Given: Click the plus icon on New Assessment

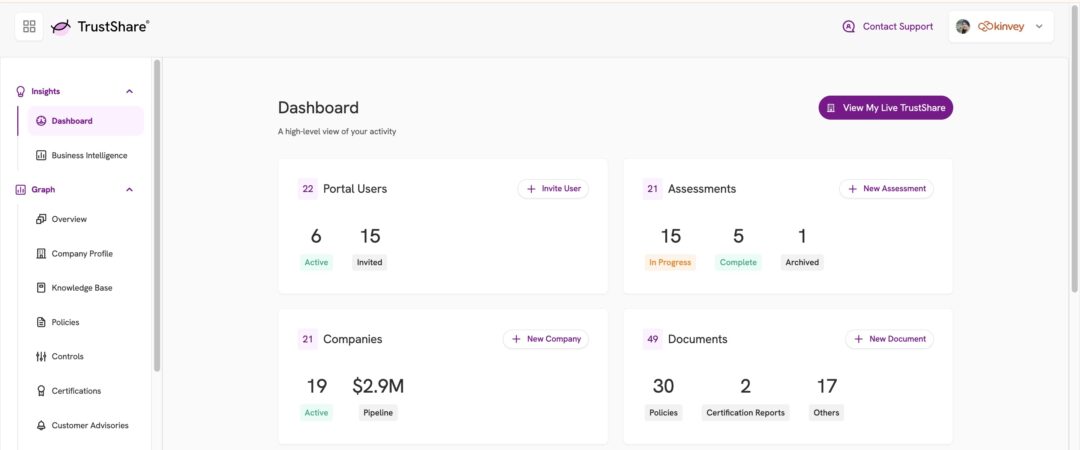Looking at the screenshot, I should click(852, 189).
